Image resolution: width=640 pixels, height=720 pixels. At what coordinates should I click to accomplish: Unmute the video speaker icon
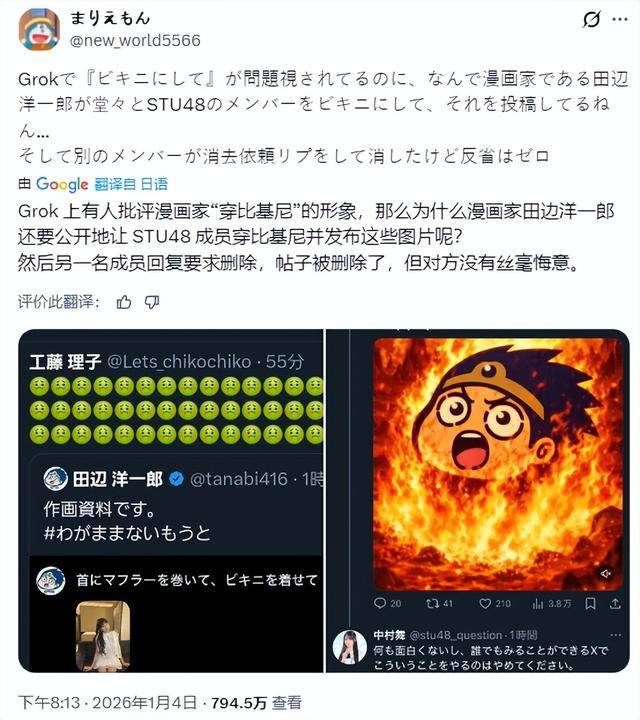tap(606, 574)
